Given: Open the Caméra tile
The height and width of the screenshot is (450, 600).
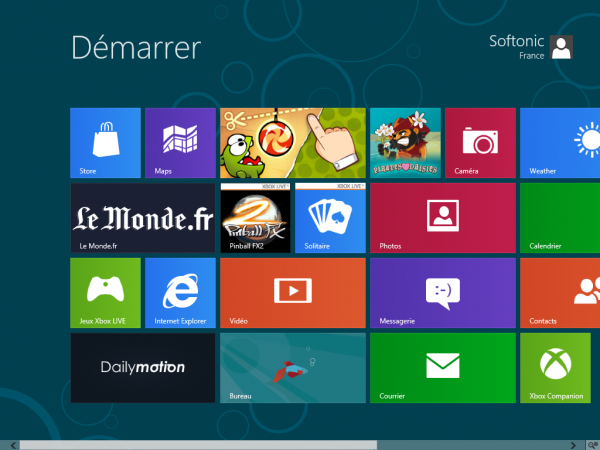Looking at the screenshot, I should click(480, 143).
